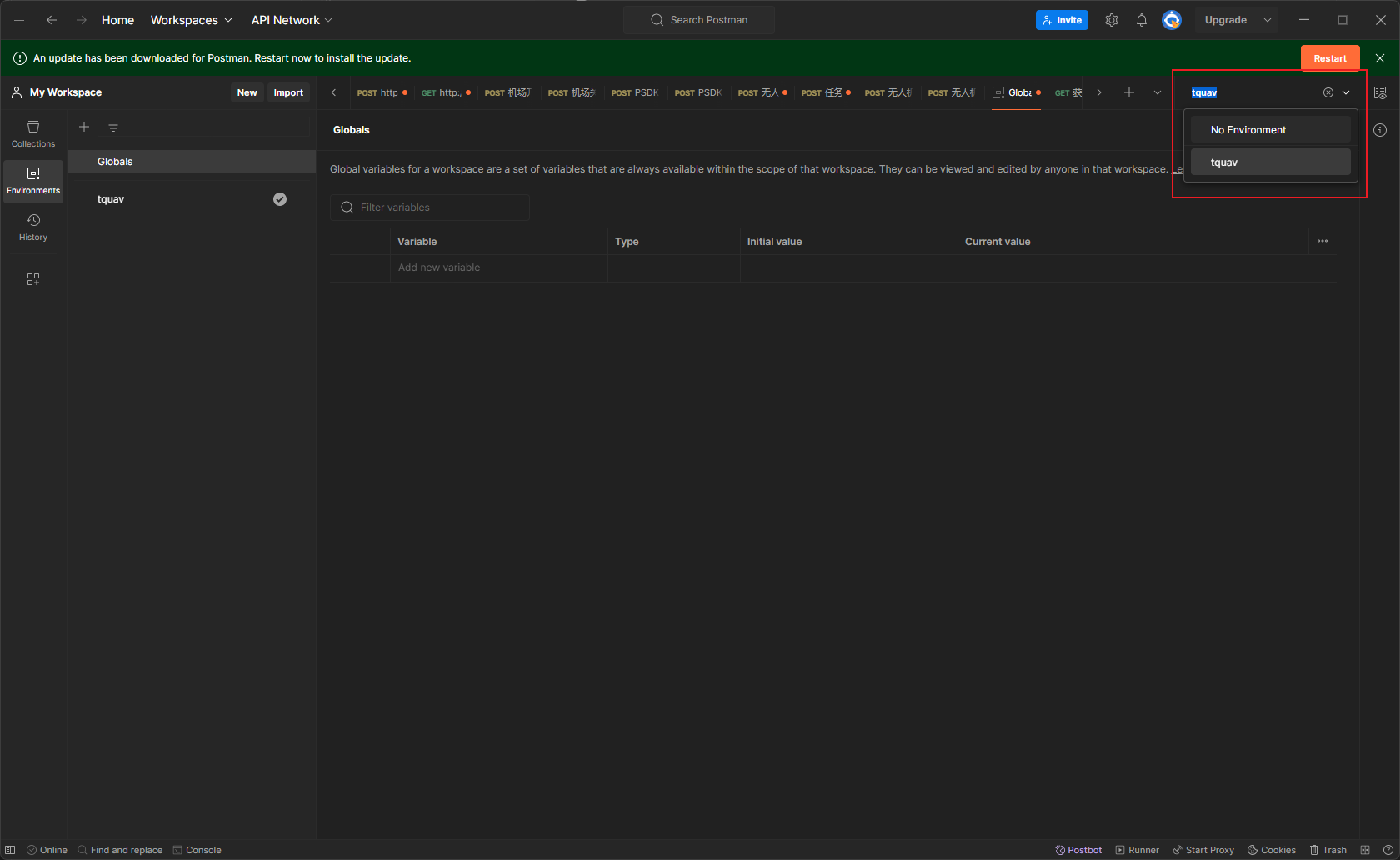
Task: Click the hamburger menu icon
Action: coord(19,20)
